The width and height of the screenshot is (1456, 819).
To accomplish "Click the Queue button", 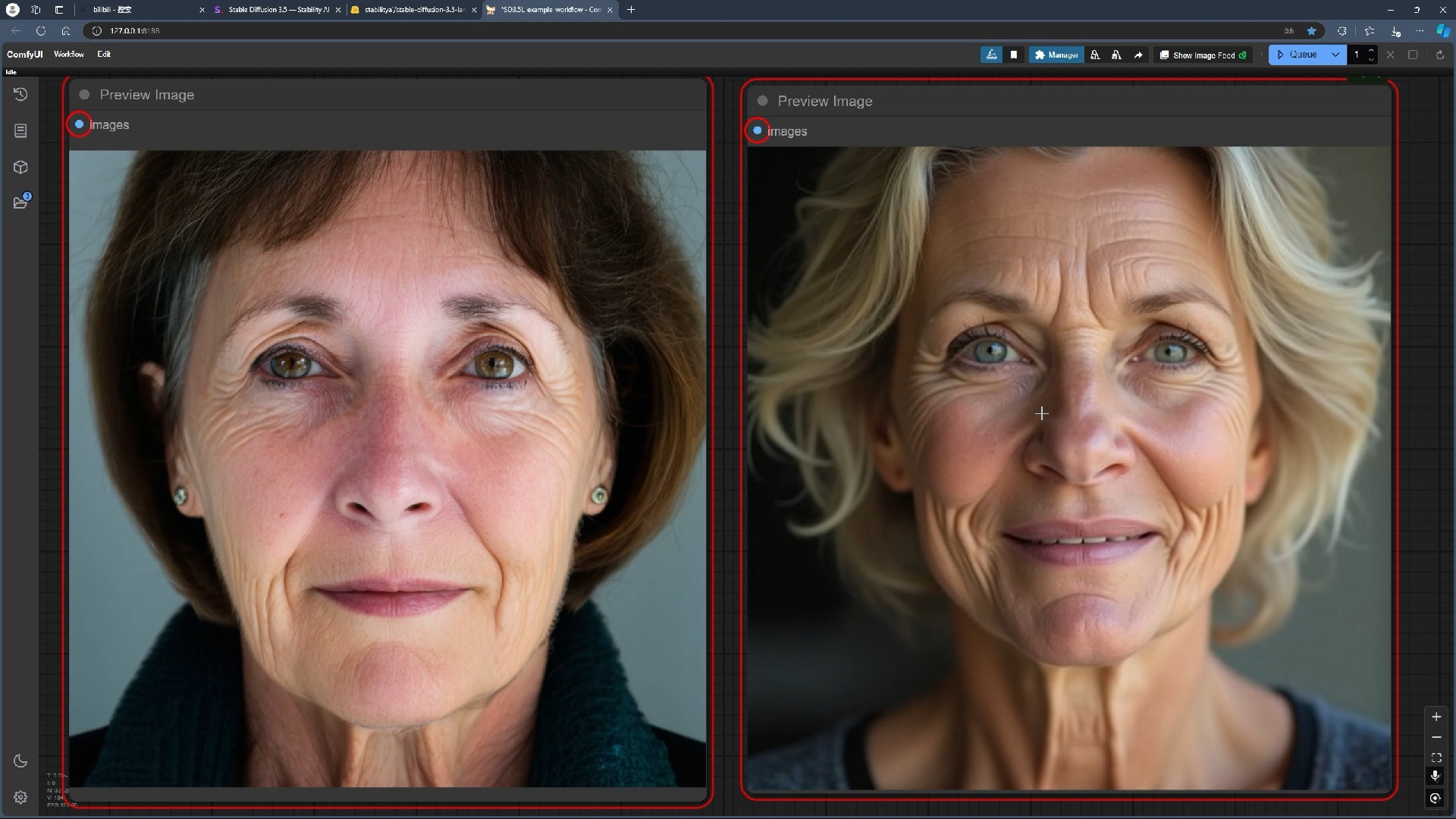I will [1298, 55].
